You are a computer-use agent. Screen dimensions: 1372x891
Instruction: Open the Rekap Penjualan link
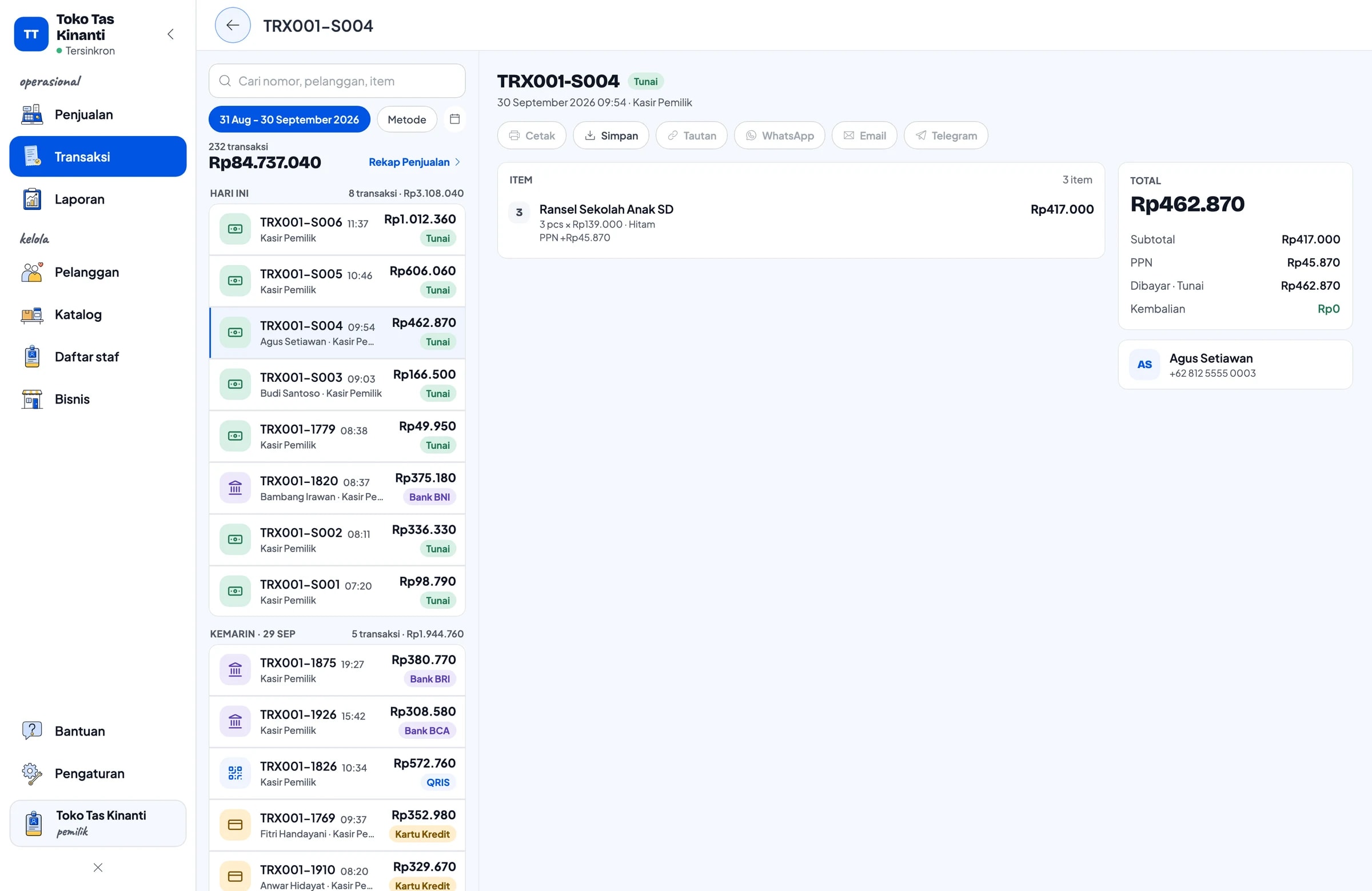tap(414, 162)
